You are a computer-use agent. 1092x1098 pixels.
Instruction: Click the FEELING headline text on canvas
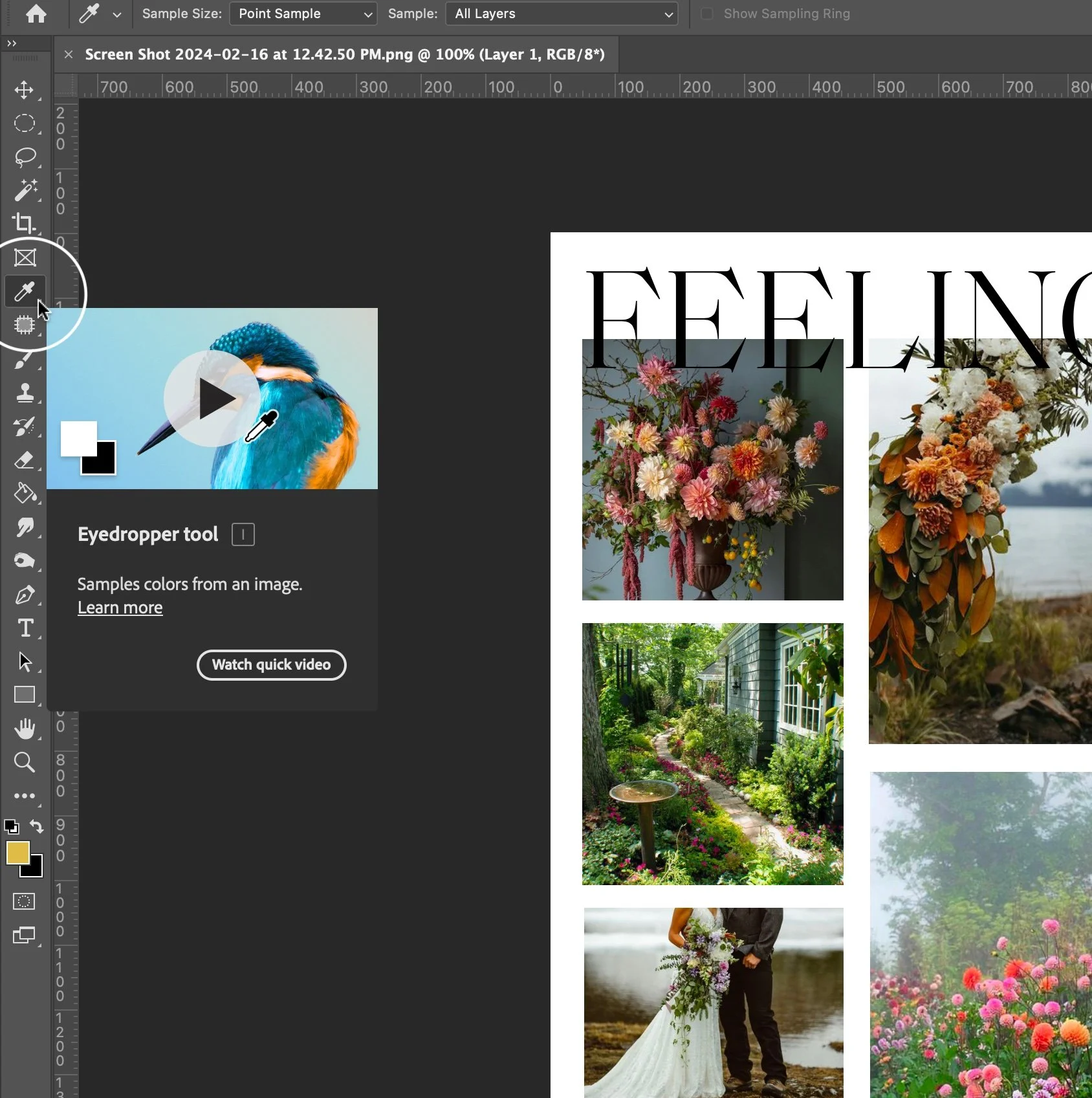click(838, 318)
